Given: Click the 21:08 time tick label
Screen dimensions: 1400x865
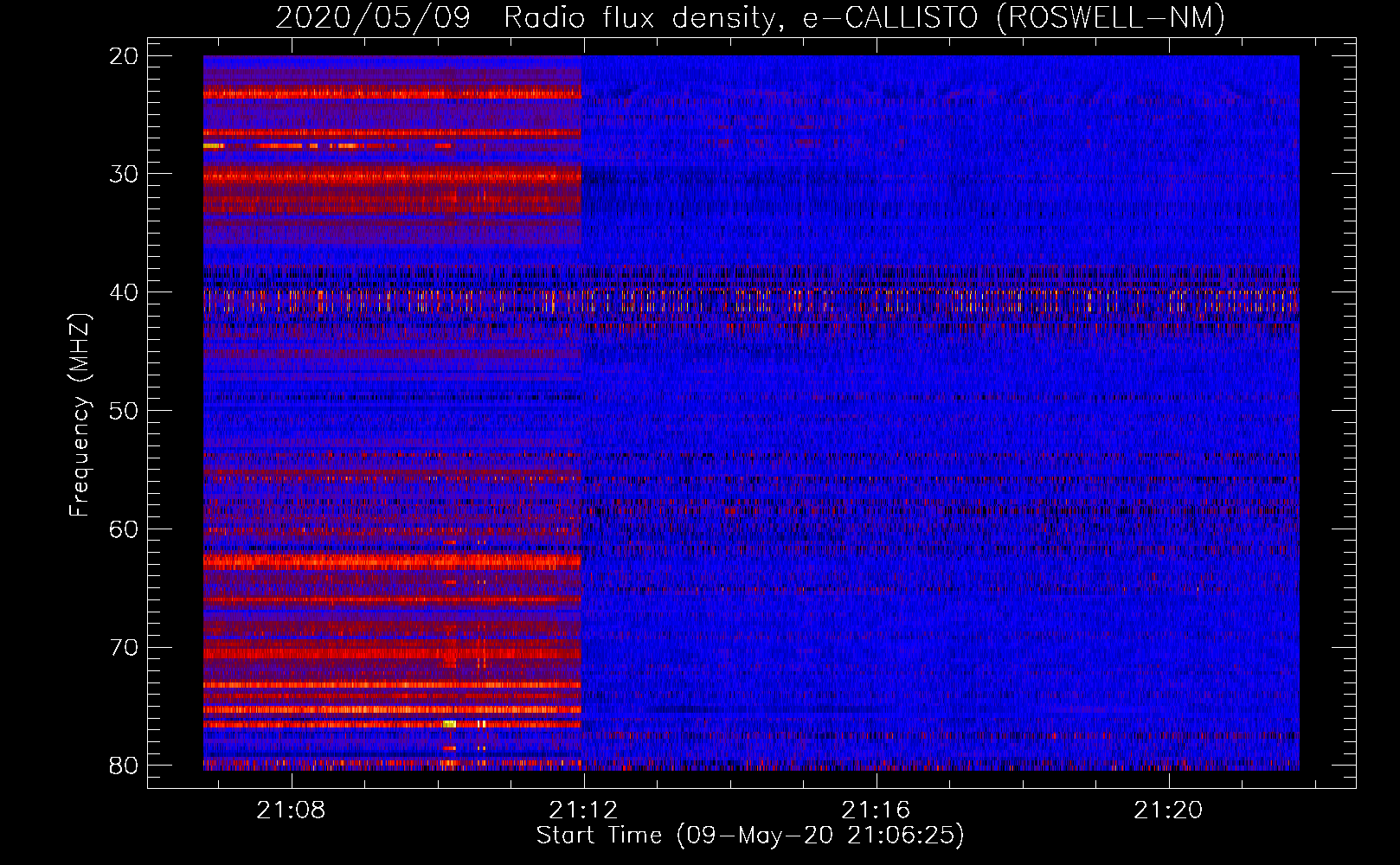Looking at the screenshot, I should tap(292, 810).
